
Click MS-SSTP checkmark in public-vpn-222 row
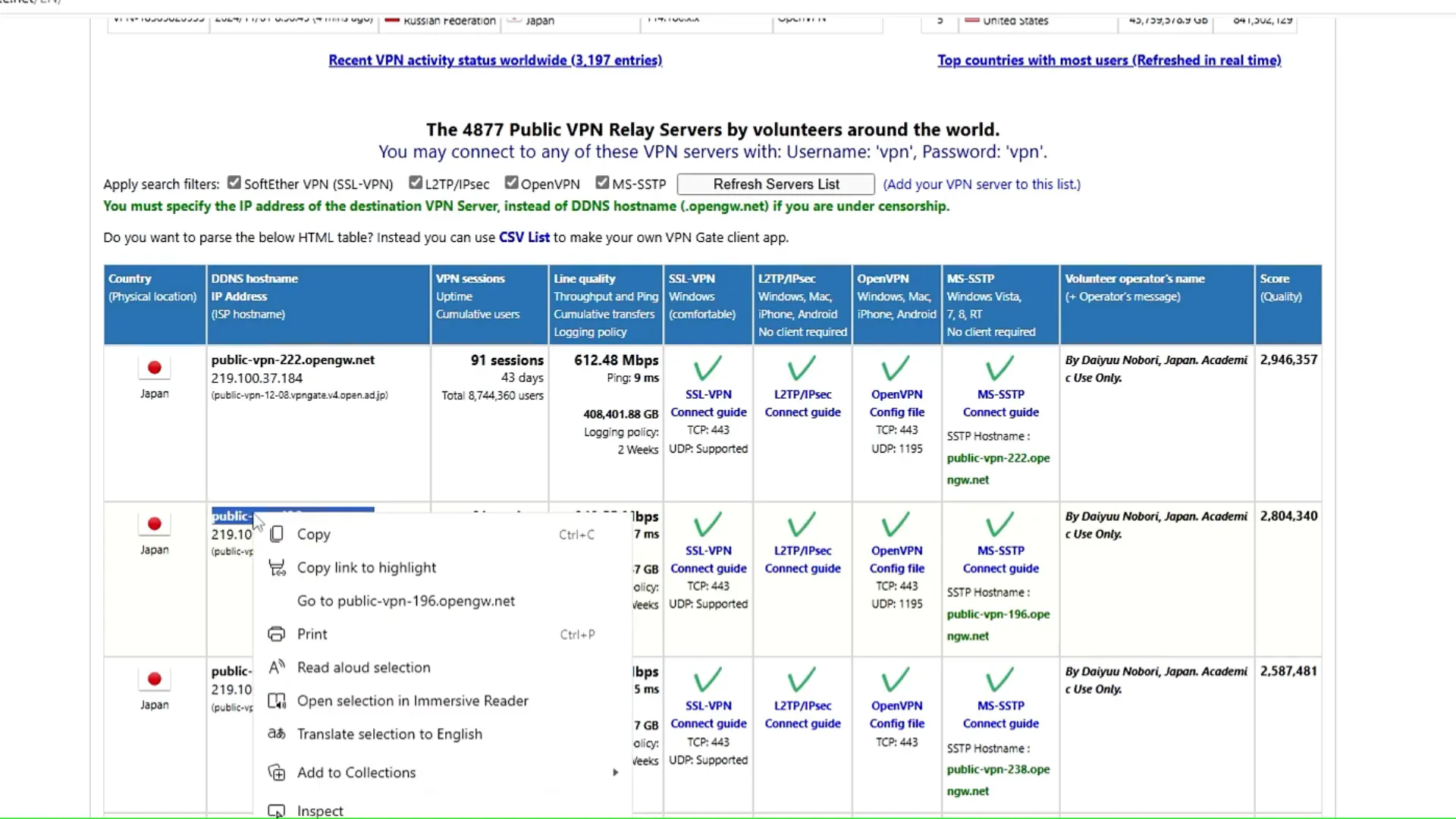click(999, 369)
